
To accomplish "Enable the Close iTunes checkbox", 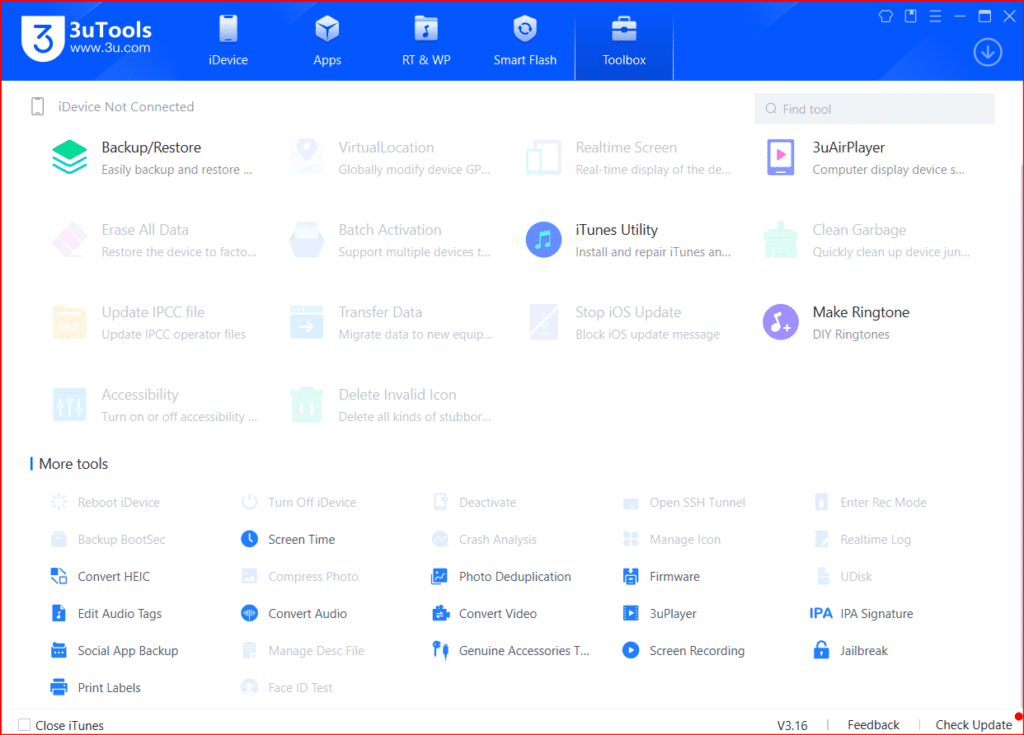I will [23, 724].
